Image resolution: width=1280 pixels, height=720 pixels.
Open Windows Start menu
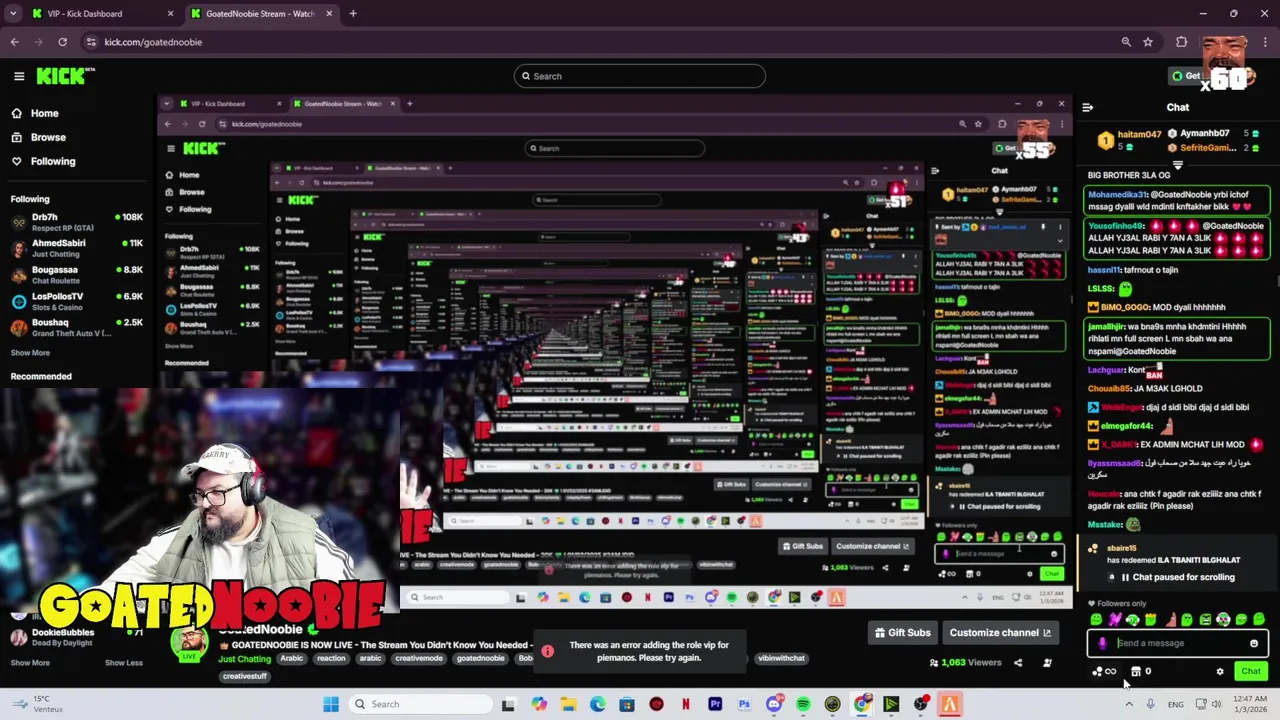pos(331,704)
